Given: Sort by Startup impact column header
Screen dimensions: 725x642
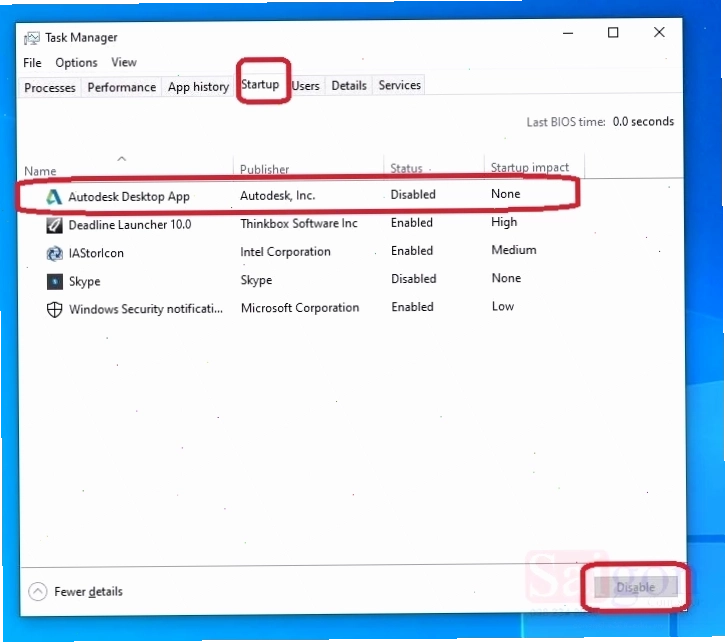Looking at the screenshot, I should (x=529, y=167).
